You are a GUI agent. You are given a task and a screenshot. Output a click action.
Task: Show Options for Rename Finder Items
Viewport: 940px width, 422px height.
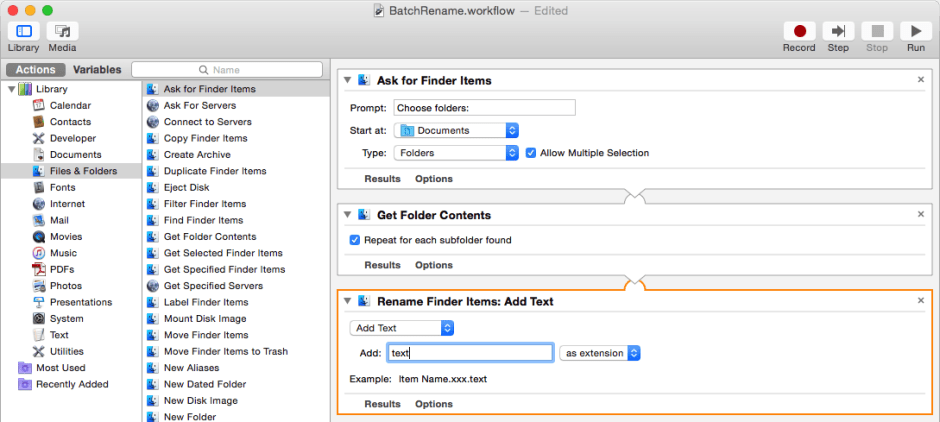point(434,404)
